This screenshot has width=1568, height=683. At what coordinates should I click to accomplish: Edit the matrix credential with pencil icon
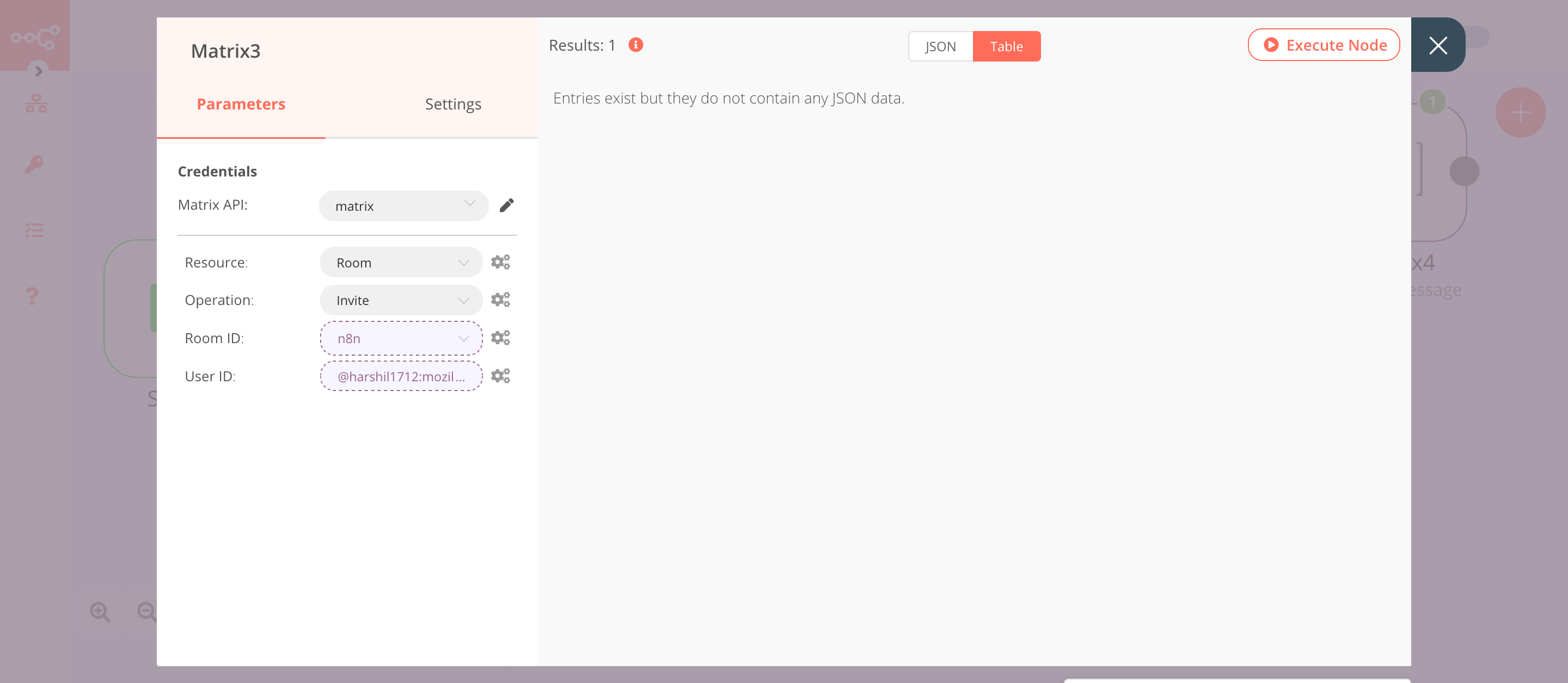(x=507, y=206)
